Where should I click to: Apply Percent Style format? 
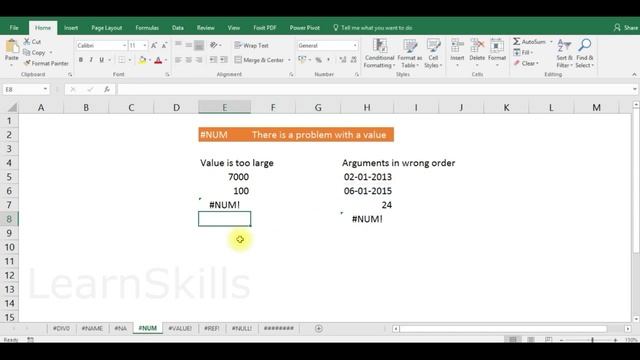318,60
